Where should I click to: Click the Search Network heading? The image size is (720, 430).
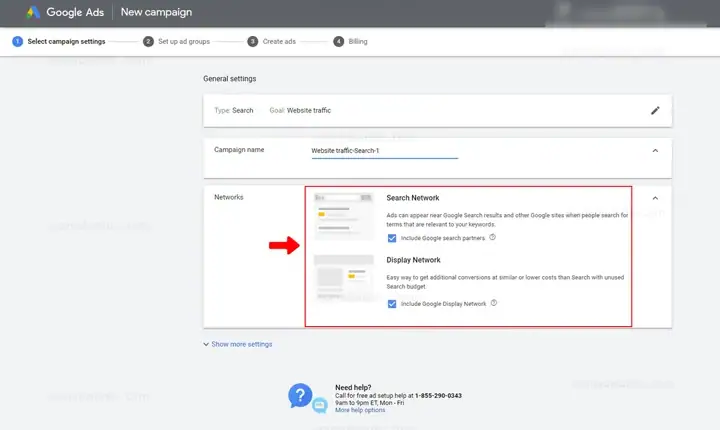(413, 198)
